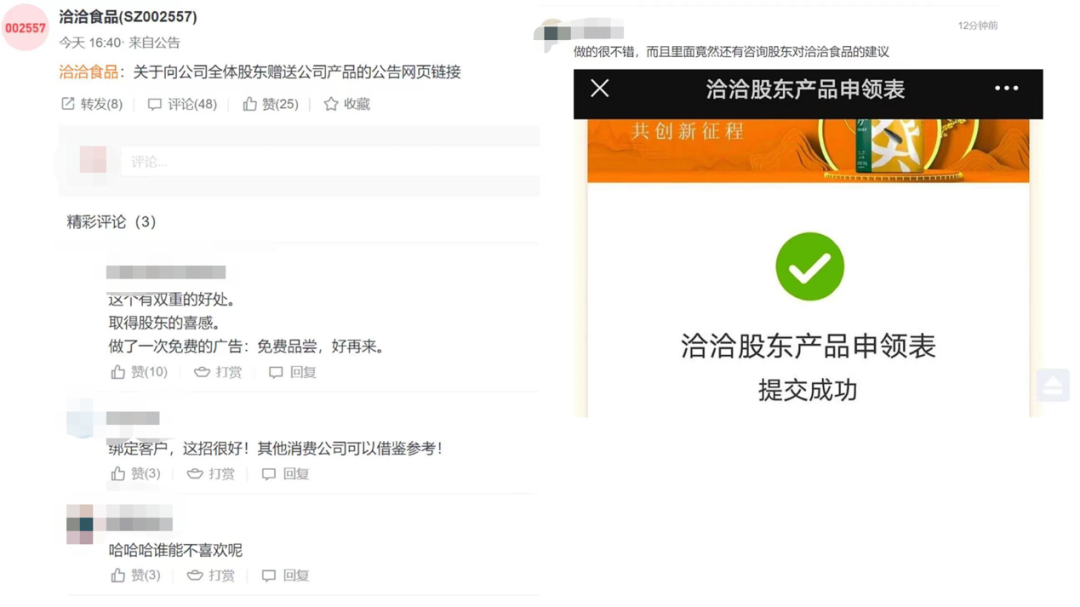This screenshot has height=607, width=1080.
Task: Click the scroll-to-top button on the right edge
Action: [1053, 385]
